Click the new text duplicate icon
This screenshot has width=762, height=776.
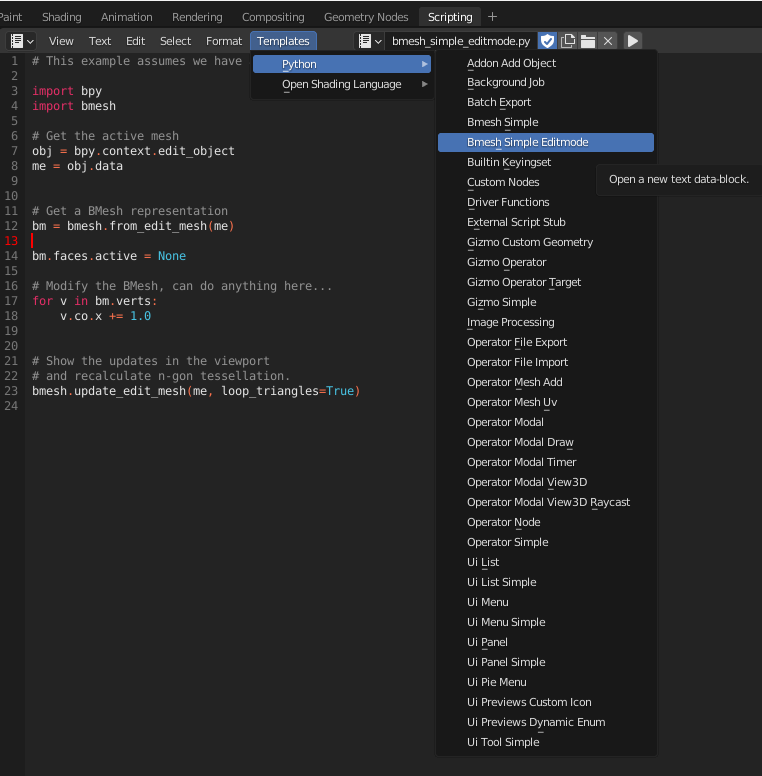[568, 41]
